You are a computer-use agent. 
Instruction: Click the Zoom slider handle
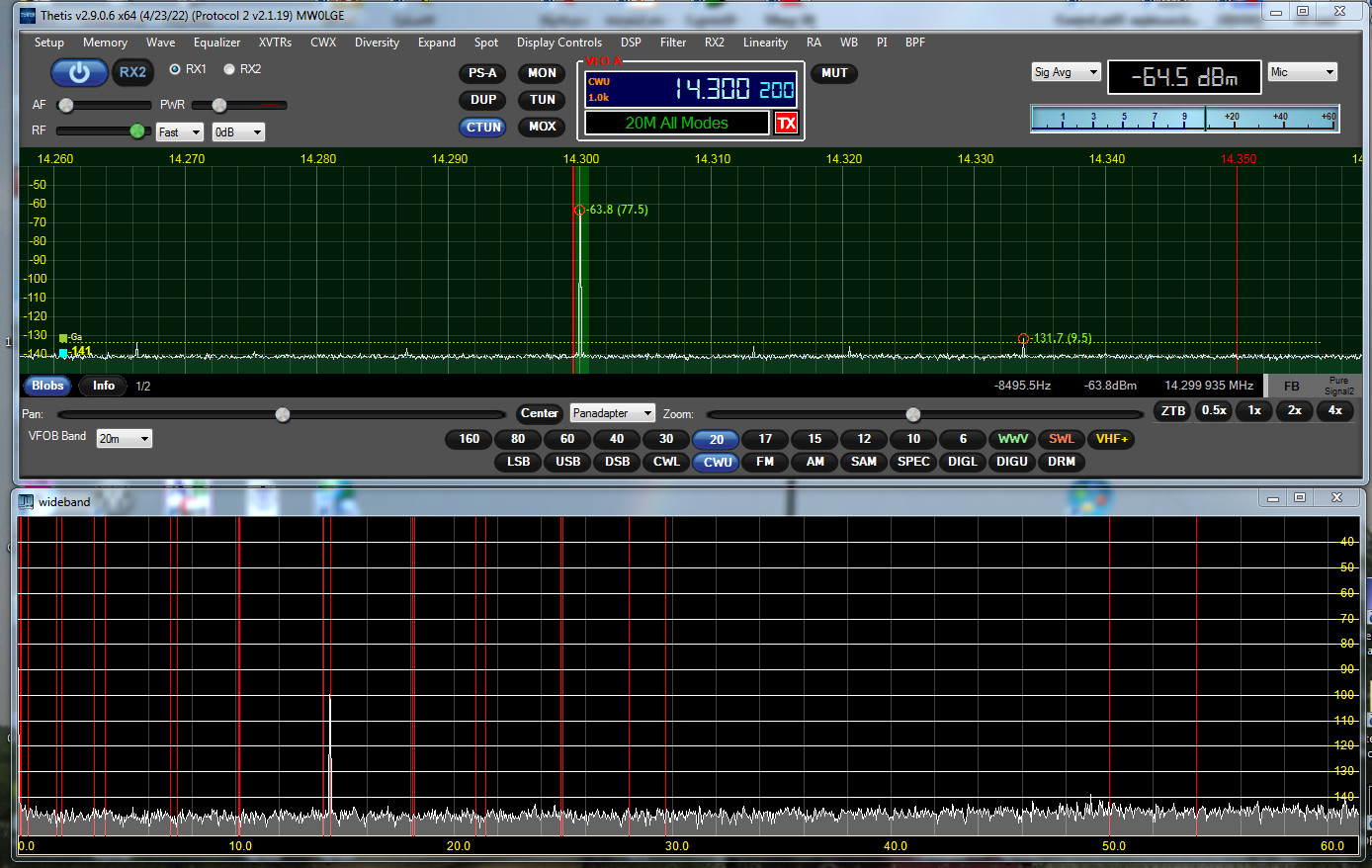pos(913,414)
